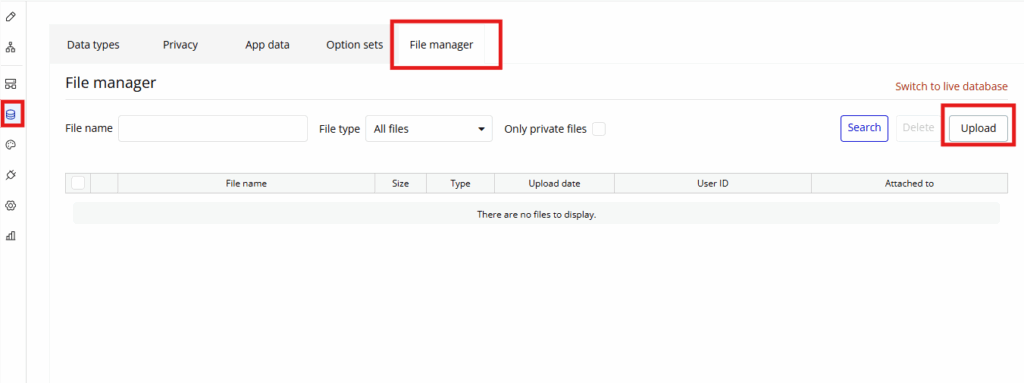The height and width of the screenshot is (383, 1024).
Task: Open the Plugins plug icon in sidebar
Action: tap(10, 175)
